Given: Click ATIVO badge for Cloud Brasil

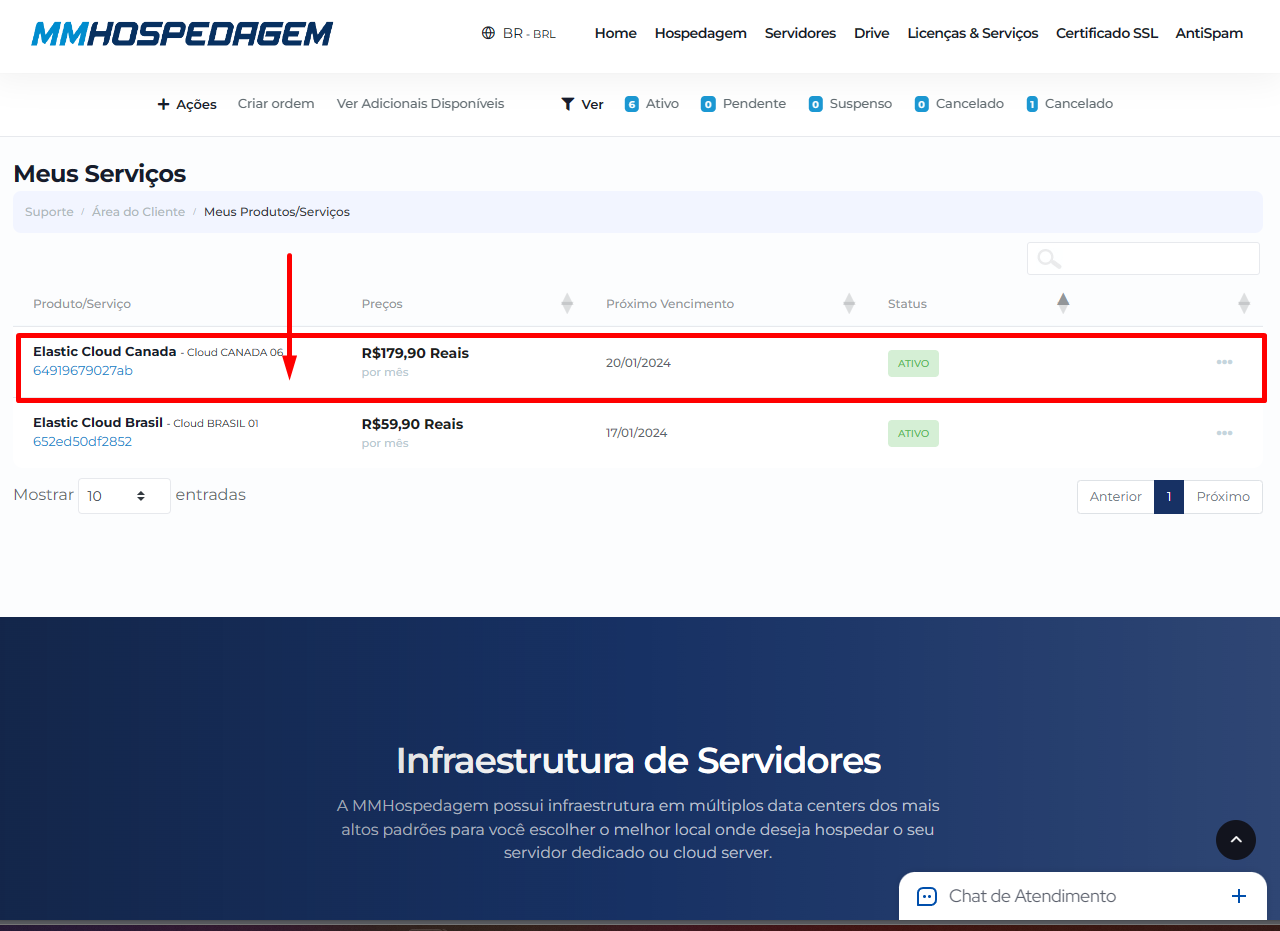Looking at the screenshot, I should 913,433.
